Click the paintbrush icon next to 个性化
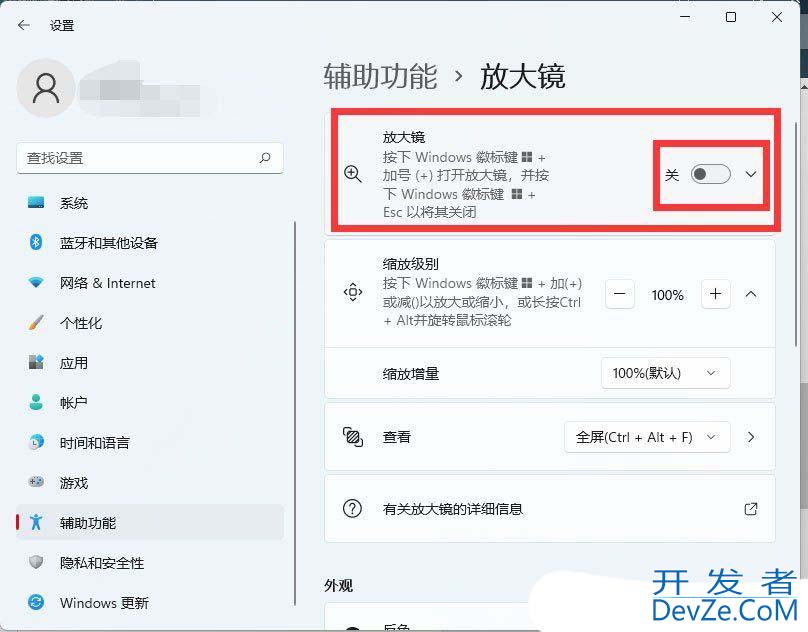 tap(36, 323)
